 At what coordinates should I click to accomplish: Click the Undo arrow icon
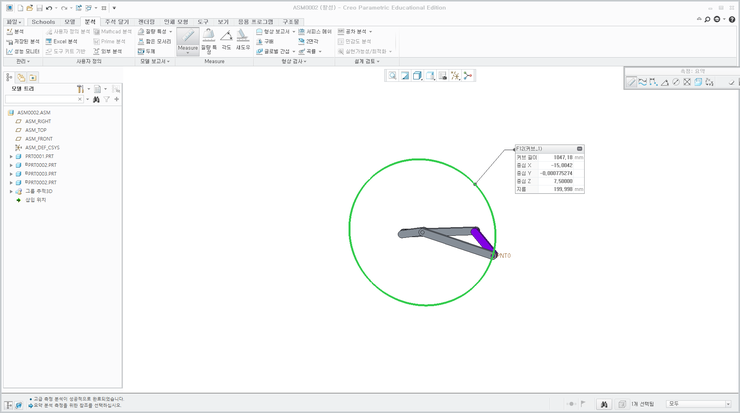[49, 8]
